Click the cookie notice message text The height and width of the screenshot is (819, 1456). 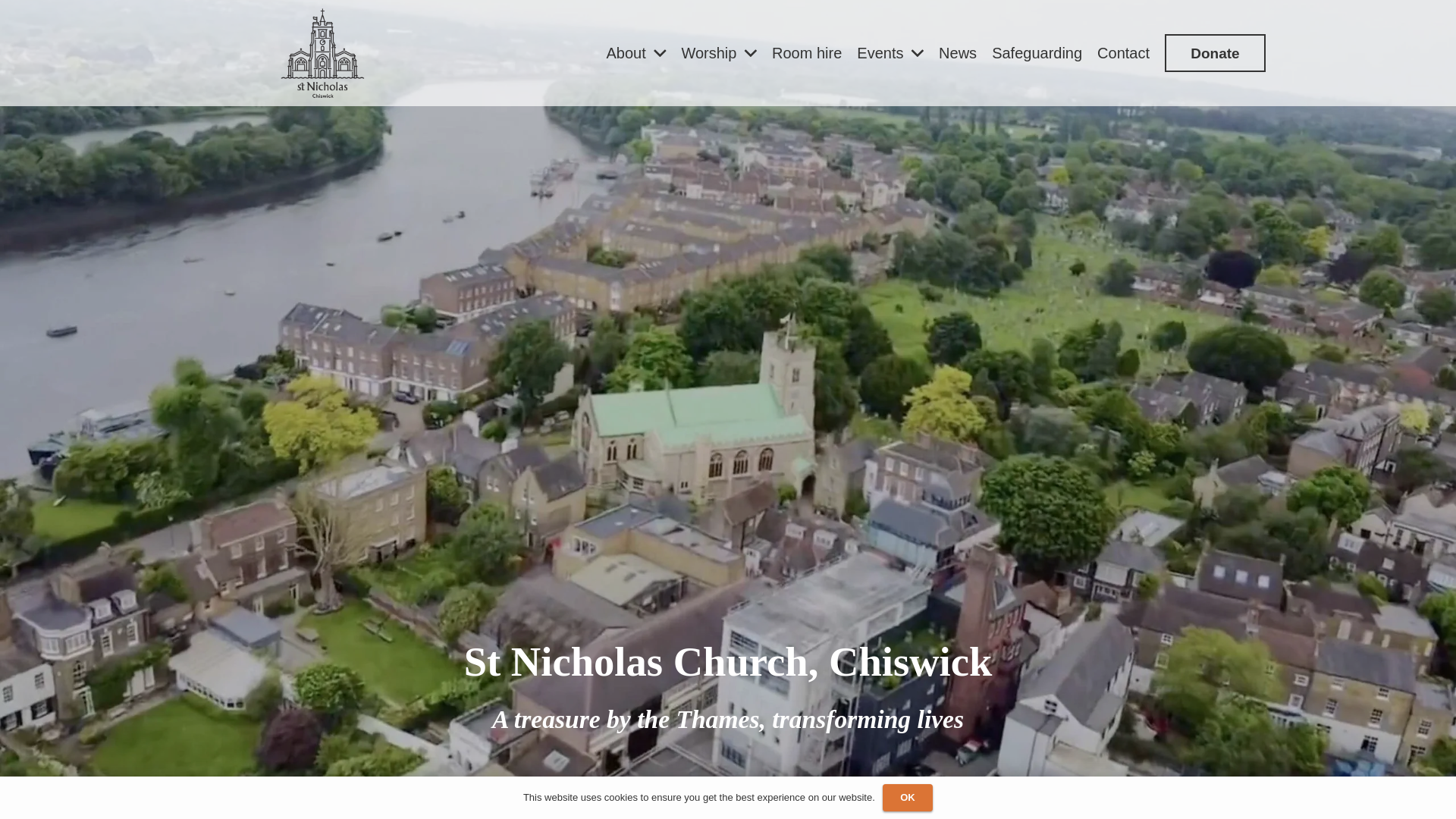coord(698,798)
